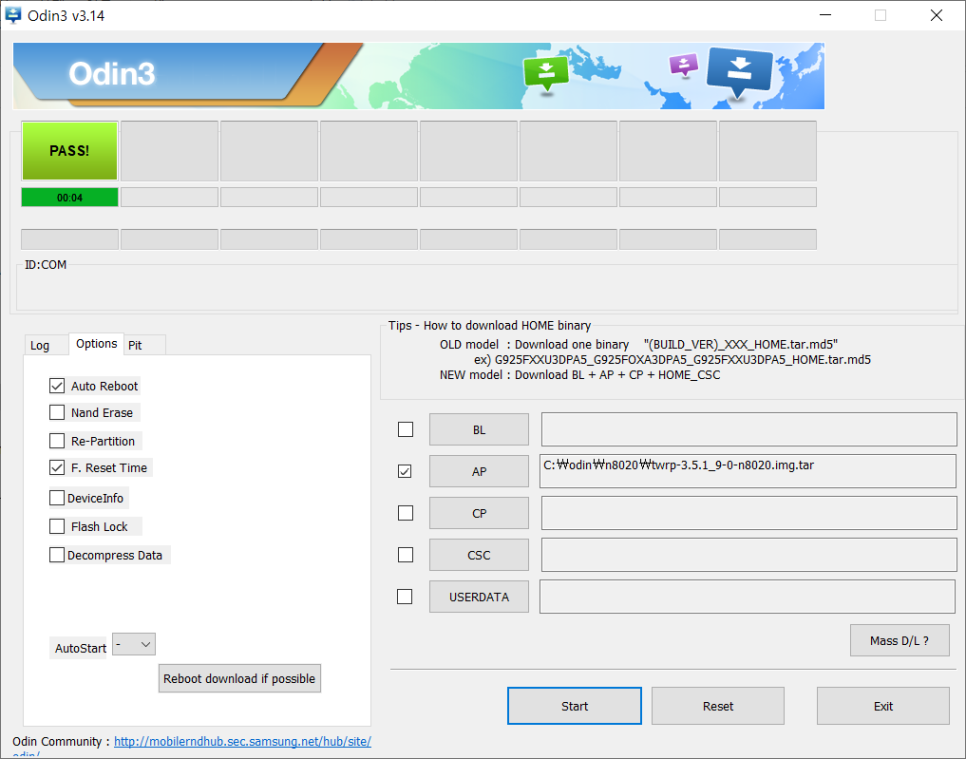The height and width of the screenshot is (759, 966).
Task: Click the USERDATA file button
Action: pyautogui.click(x=479, y=597)
